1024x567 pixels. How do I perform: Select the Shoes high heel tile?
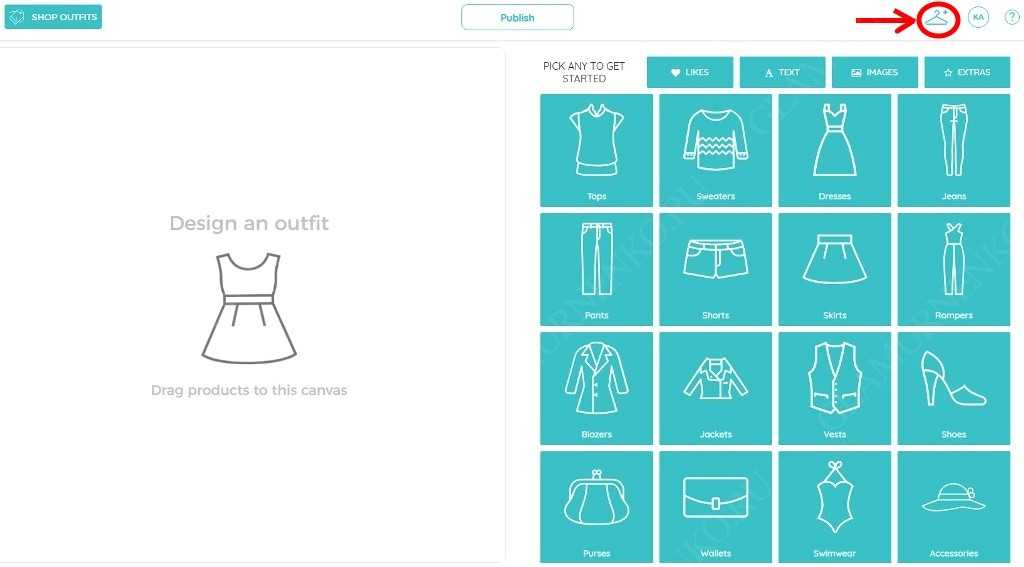(953, 388)
